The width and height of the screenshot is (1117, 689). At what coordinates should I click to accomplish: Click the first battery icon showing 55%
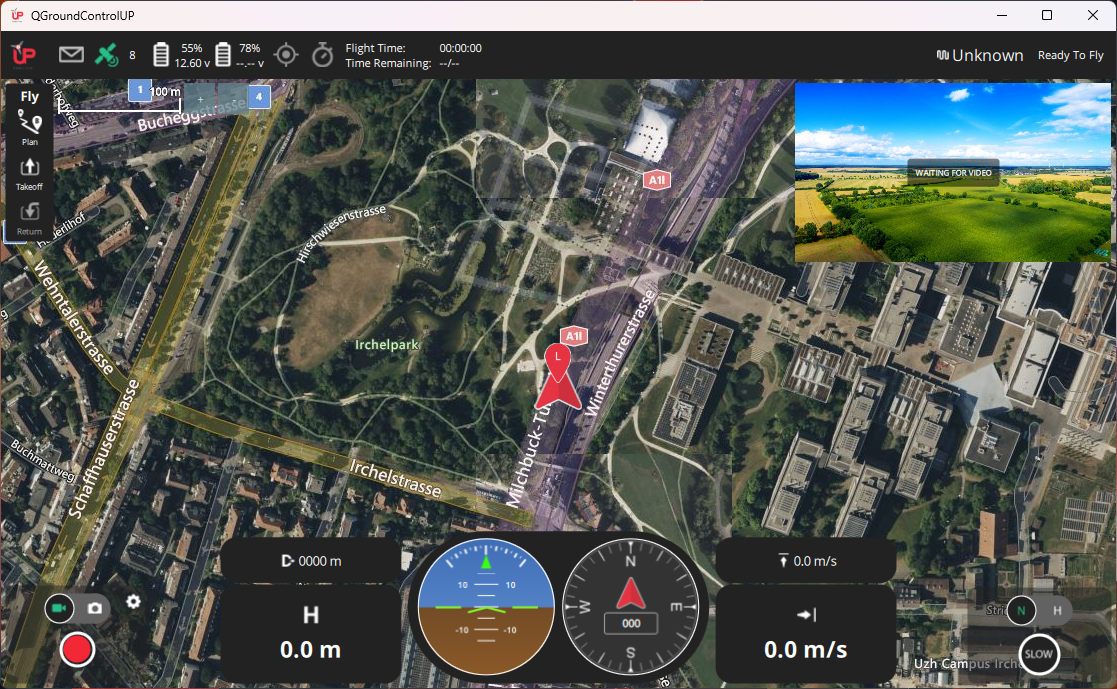pyautogui.click(x=160, y=55)
